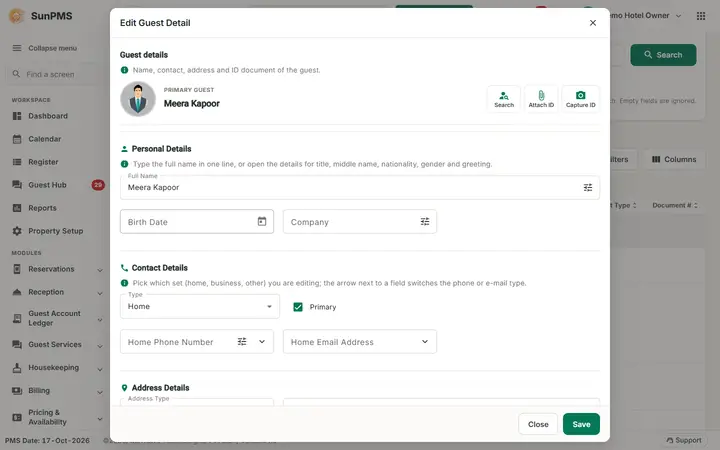Click the SunPMS logo icon
This screenshot has height=450, width=720.
[17, 16]
